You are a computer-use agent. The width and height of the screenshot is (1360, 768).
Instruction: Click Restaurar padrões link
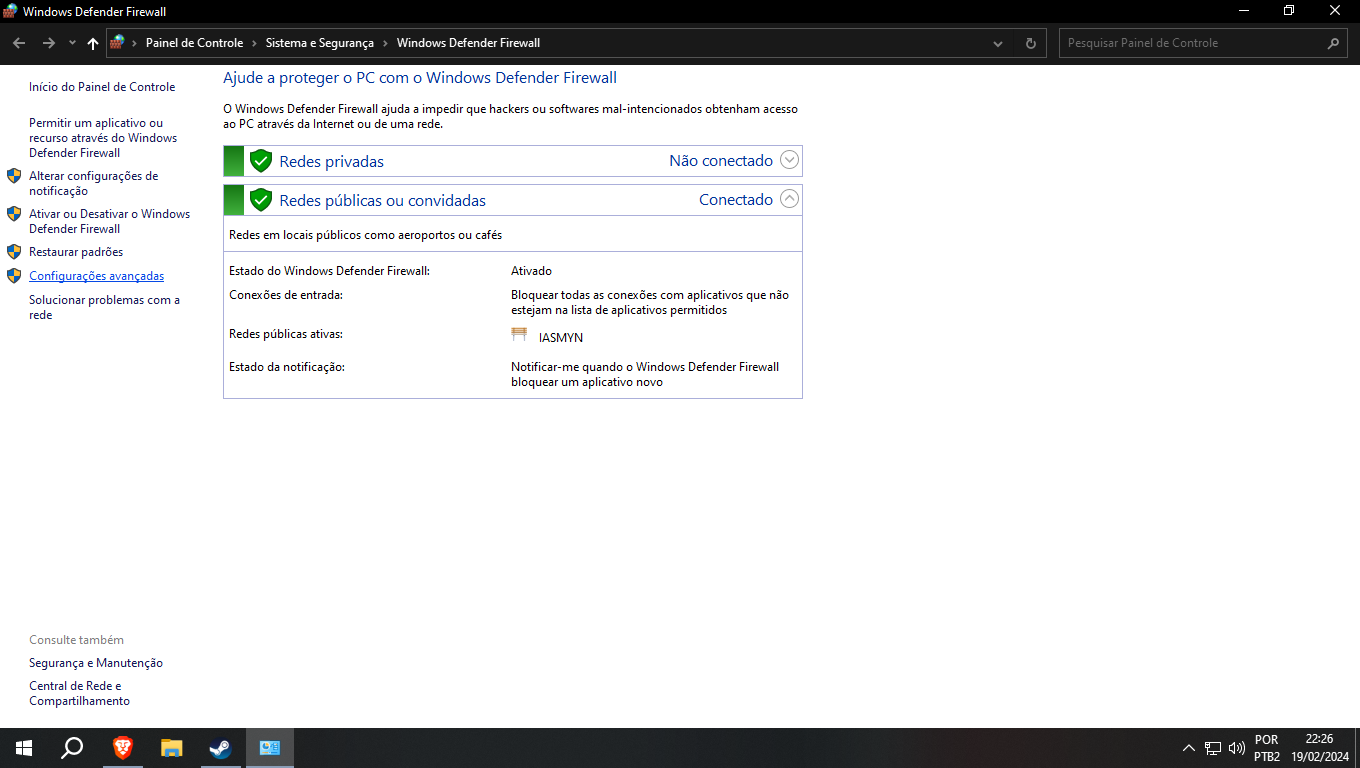point(76,252)
